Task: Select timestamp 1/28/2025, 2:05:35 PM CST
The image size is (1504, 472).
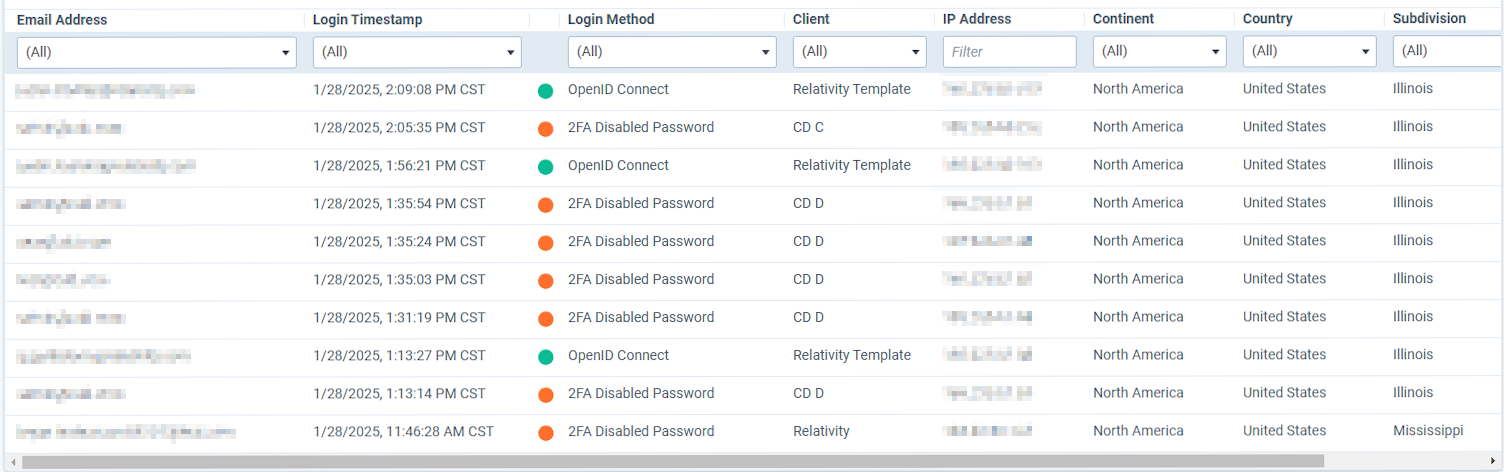Action: pyautogui.click(x=399, y=127)
